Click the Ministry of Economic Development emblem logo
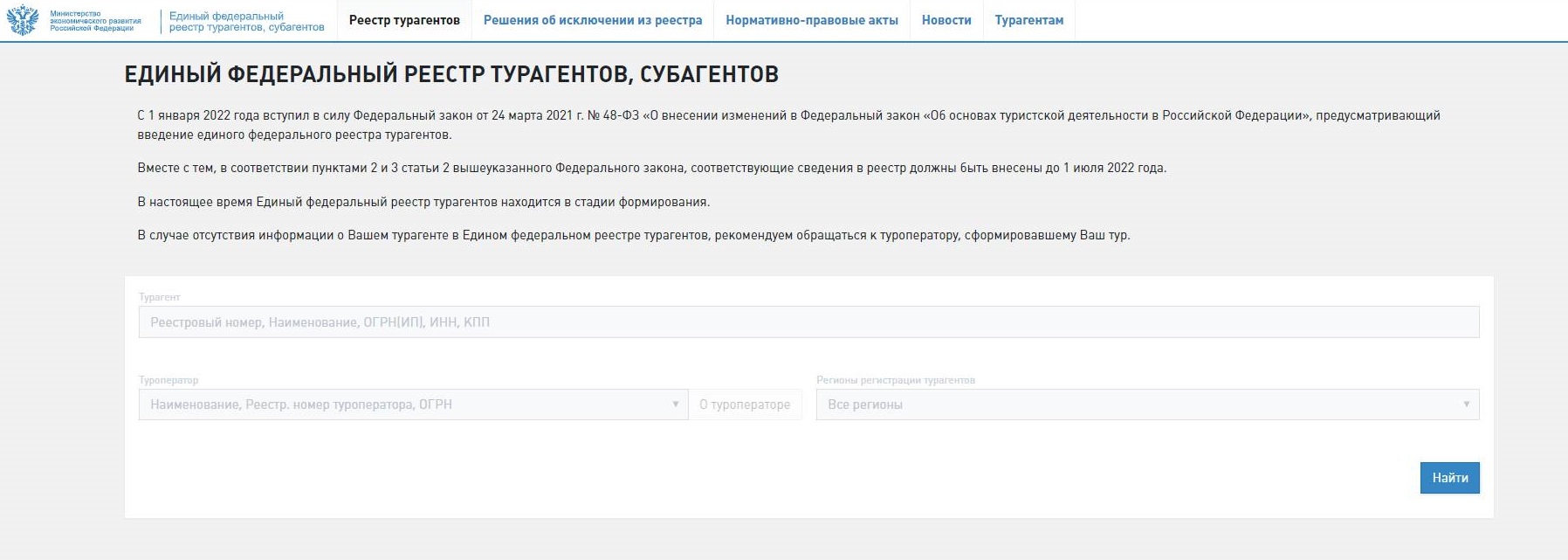This screenshot has height=560, width=1568. [x=23, y=21]
